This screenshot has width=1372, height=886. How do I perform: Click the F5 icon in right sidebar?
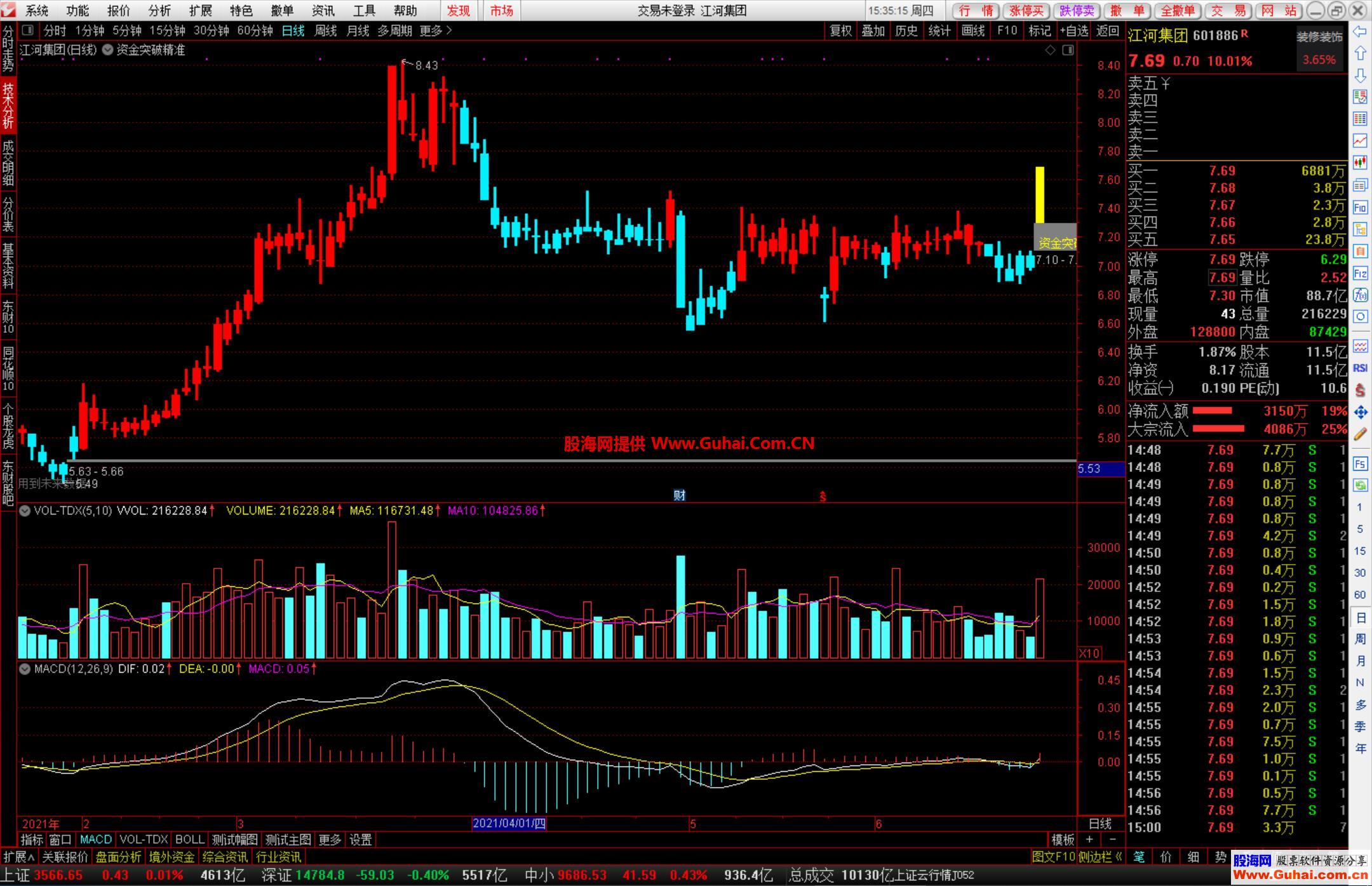[x=1360, y=464]
